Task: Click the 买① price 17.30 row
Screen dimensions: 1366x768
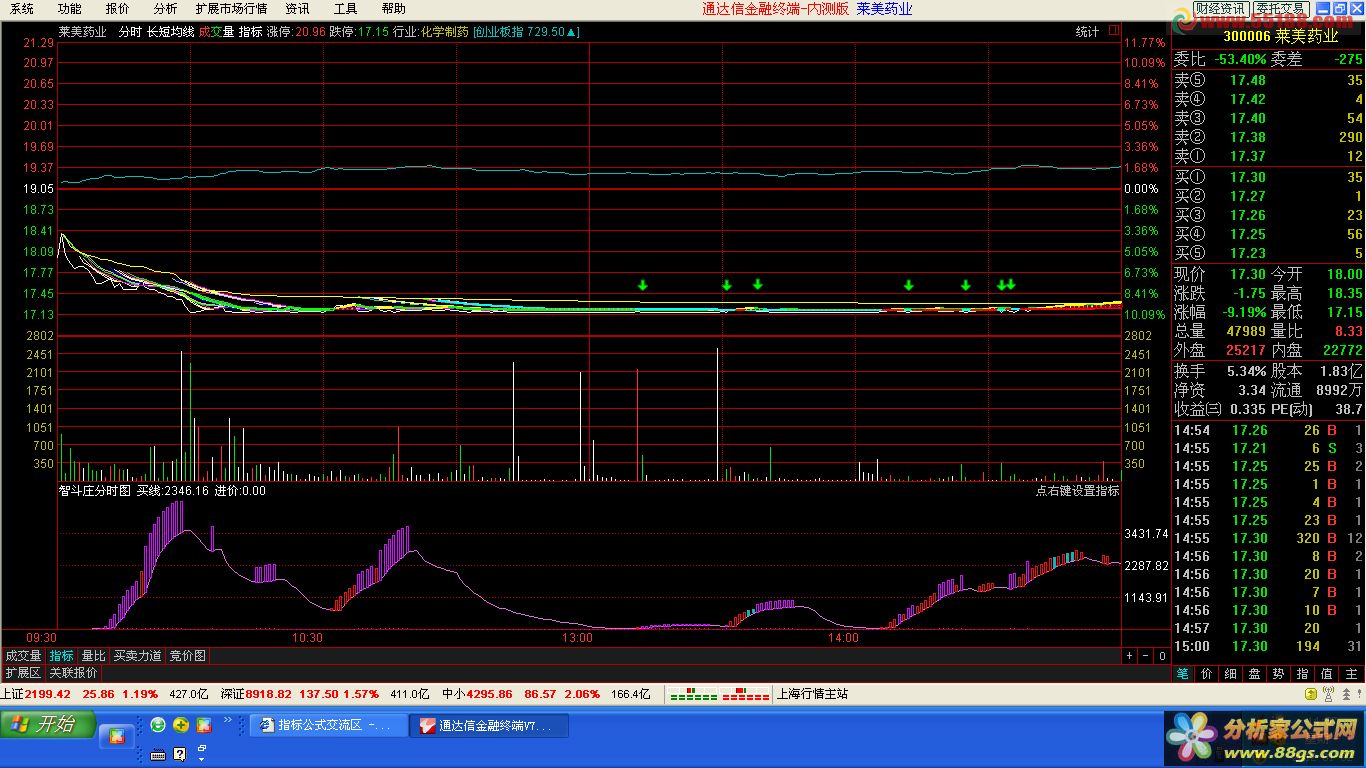Action: (1268, 177)
